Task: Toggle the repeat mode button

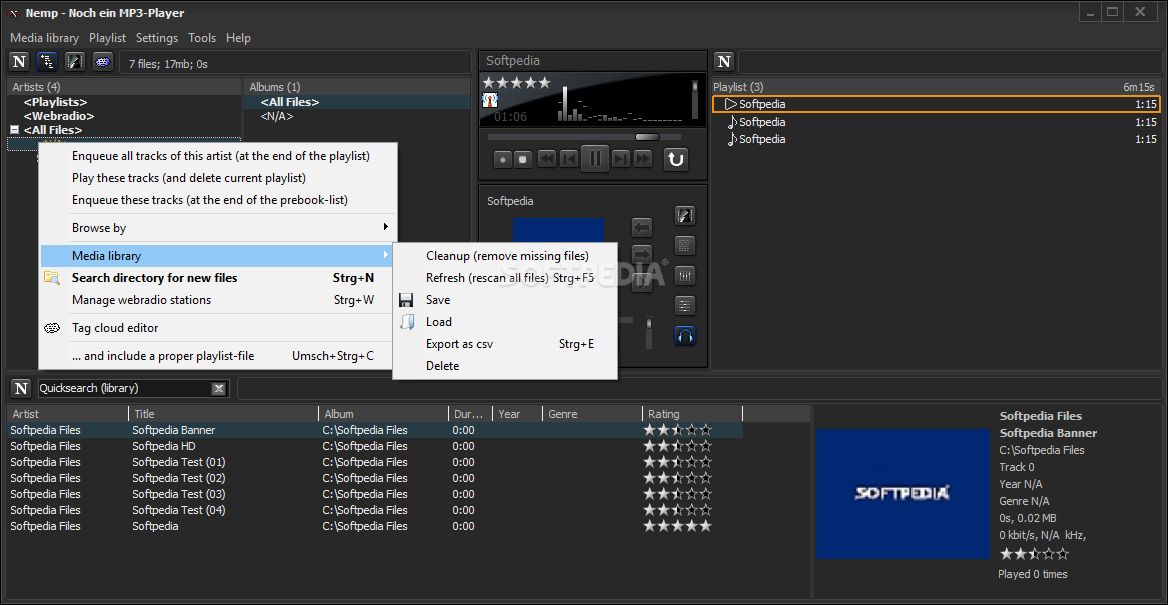Action: (675, 159)
